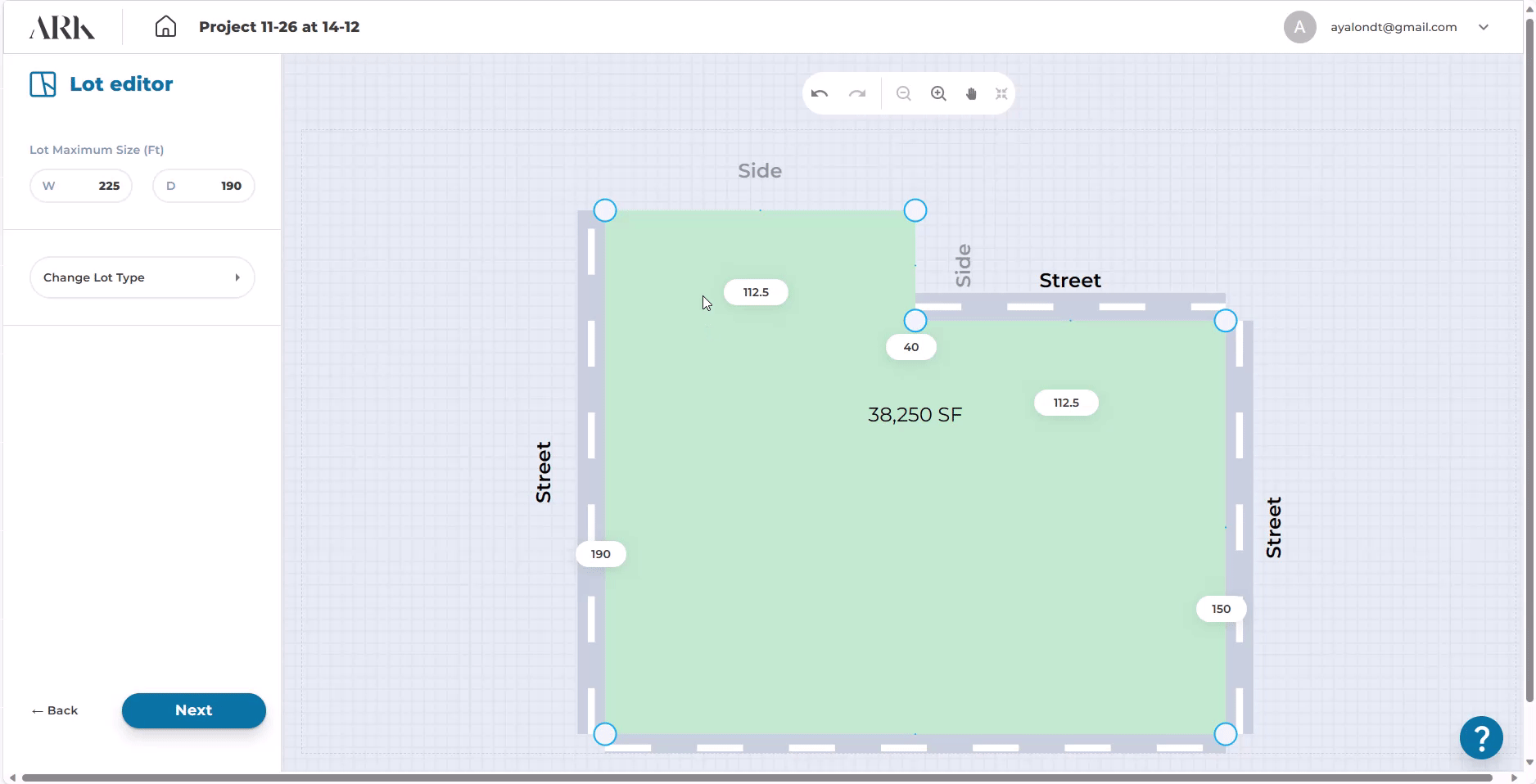Open the account dropdown chevron

pyautogui.click(x=1484, y=27)
